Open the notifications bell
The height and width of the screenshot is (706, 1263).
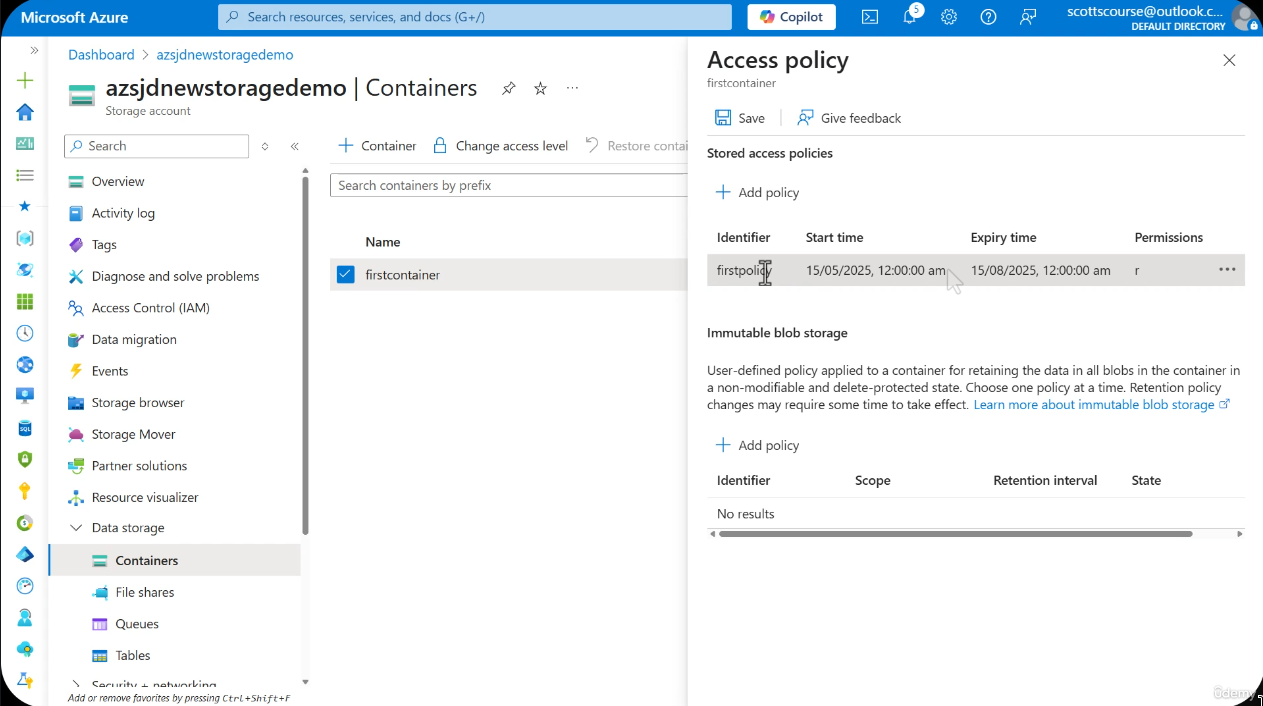pyautogui.click(x=910, y=17)
